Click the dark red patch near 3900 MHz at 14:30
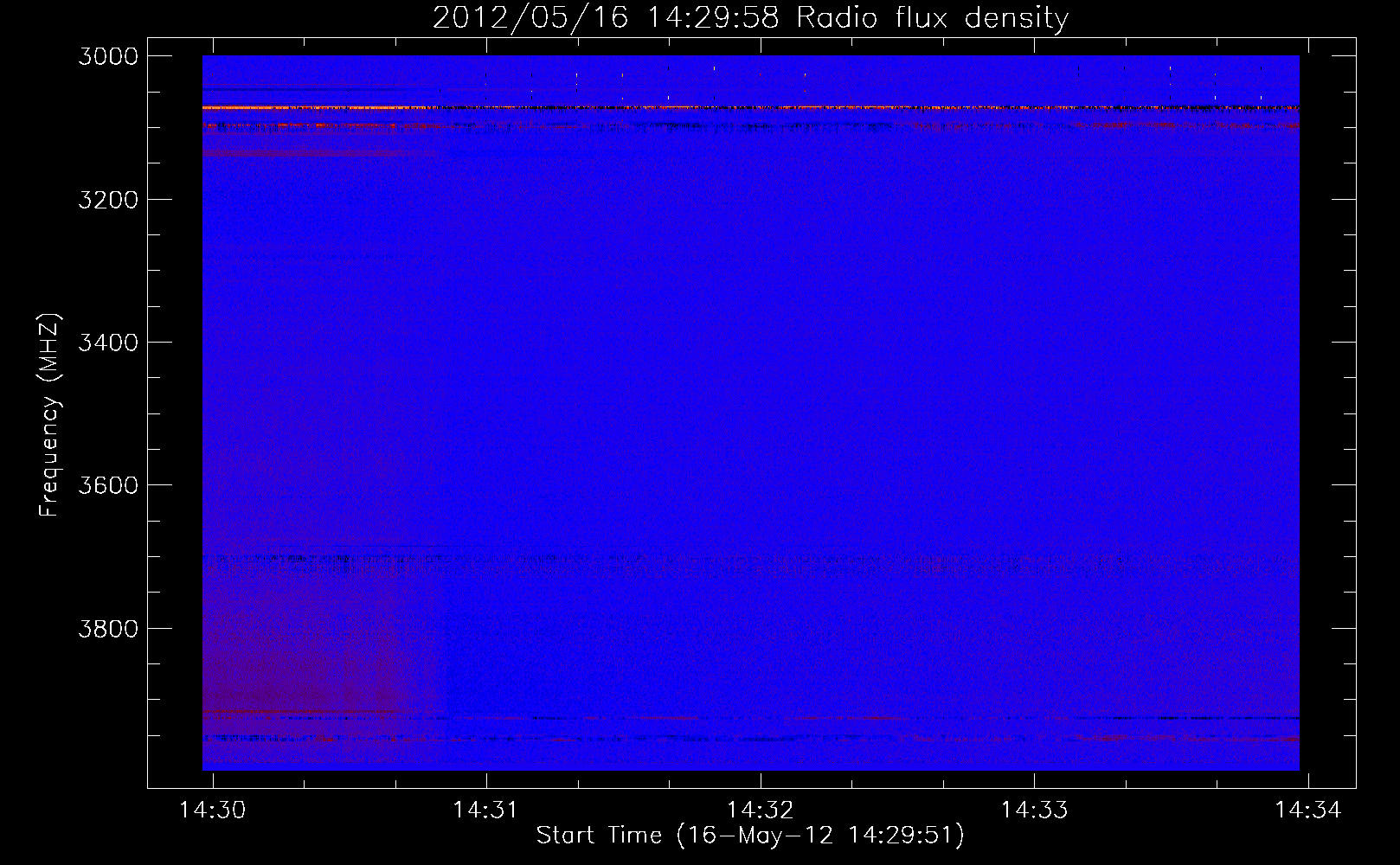 pos(303,683)
